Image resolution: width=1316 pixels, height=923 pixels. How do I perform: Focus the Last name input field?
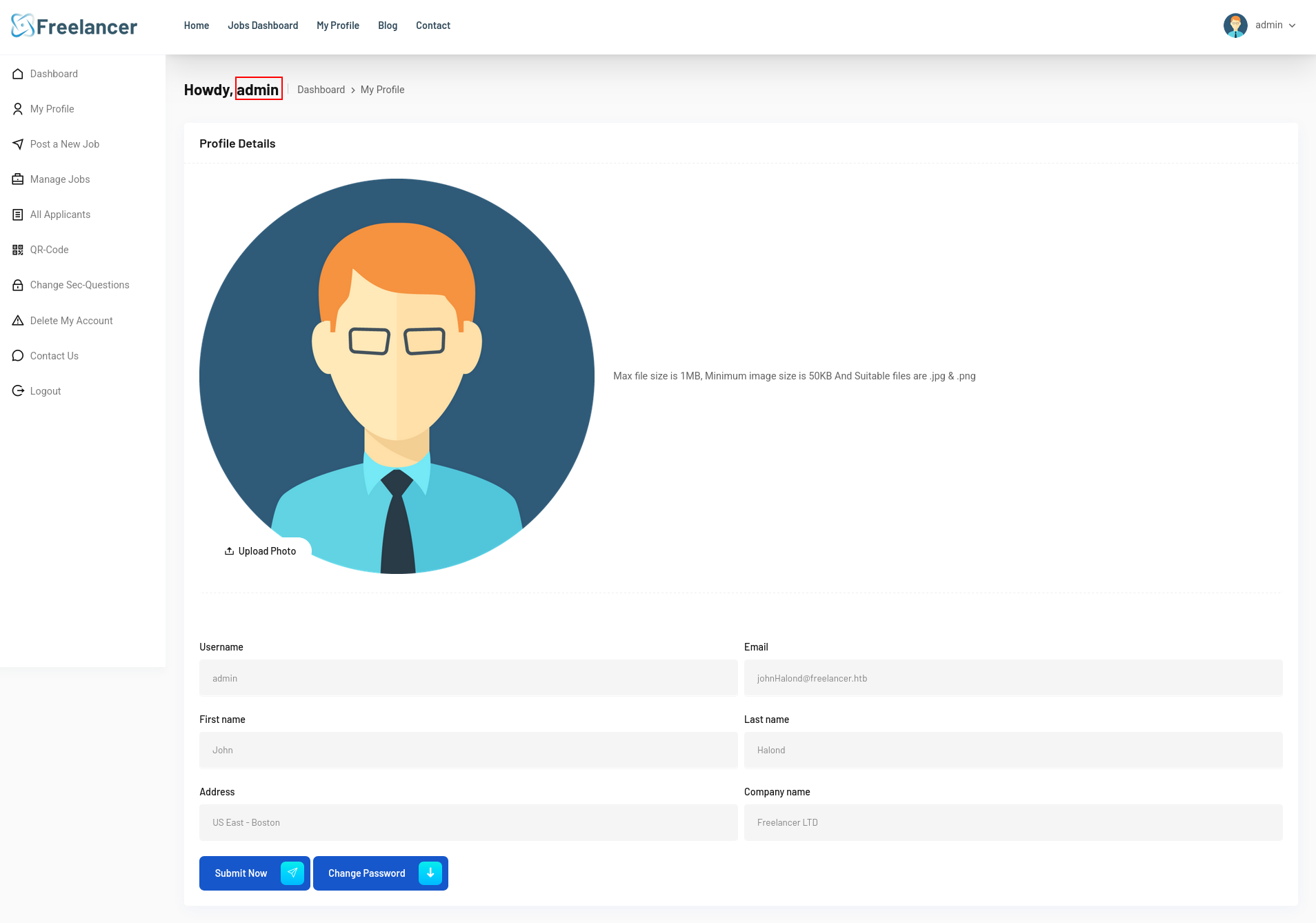1013,750
